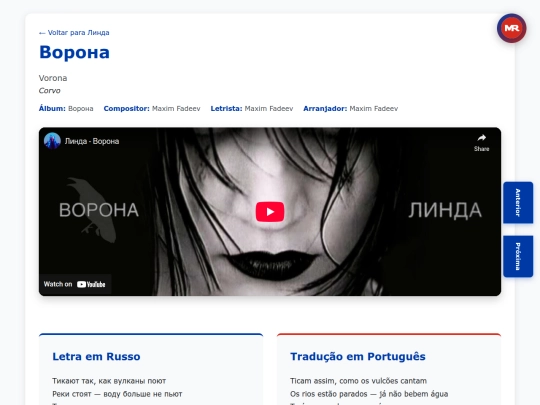This screenshot has height=405, width=540.
Task: Click the ЛИНДА text in video thumbnail
Action: (x=445, y=210)
